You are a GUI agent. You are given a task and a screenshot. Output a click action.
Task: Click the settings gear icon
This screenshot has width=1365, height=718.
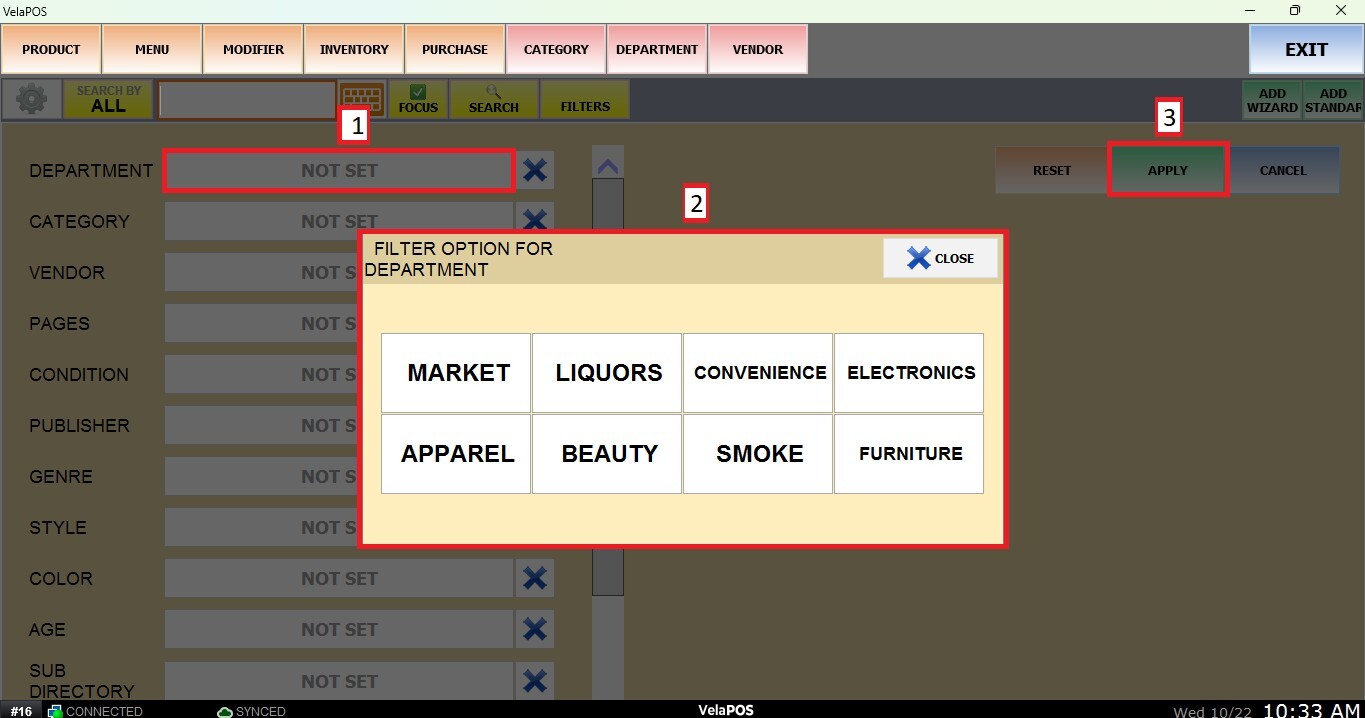click(x=31, y=99)
